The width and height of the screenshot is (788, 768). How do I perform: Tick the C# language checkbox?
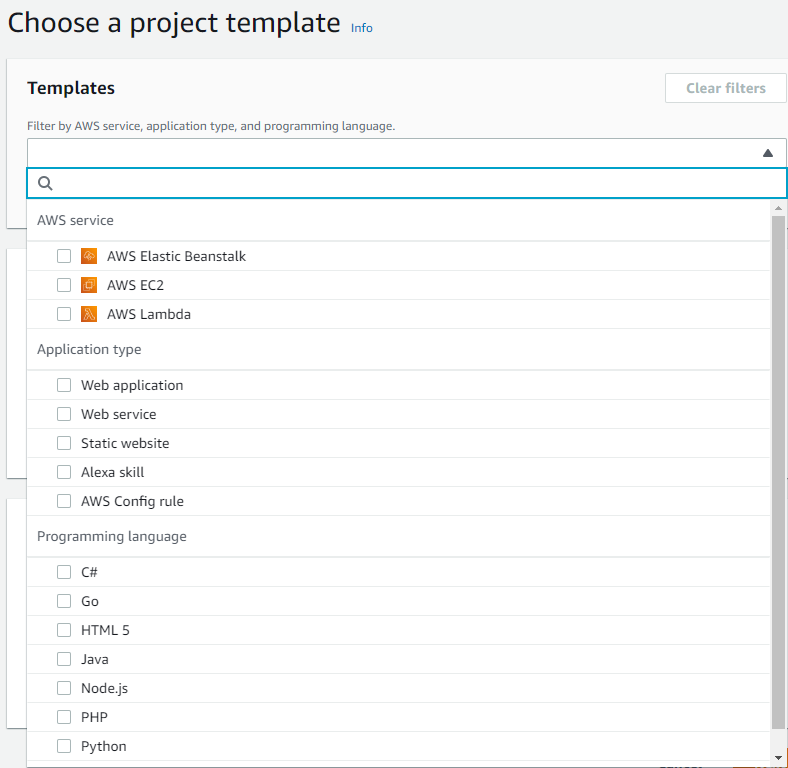tap(64, 572)
